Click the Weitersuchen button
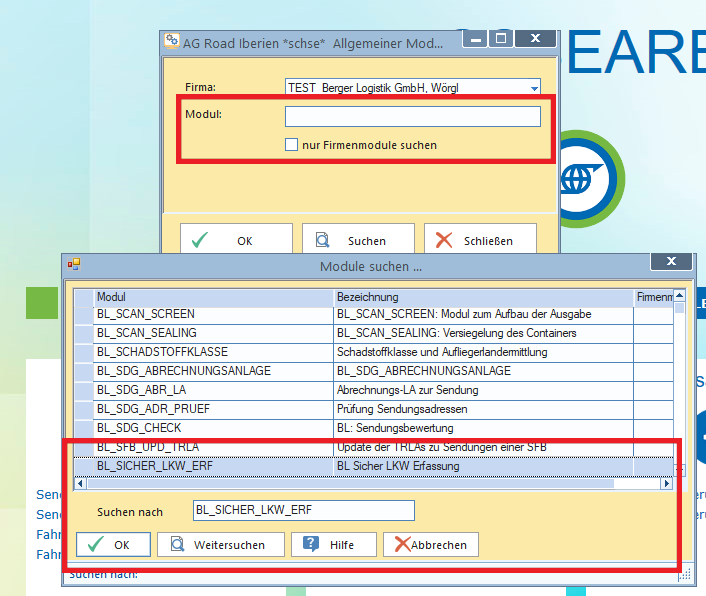 [221, 545]
